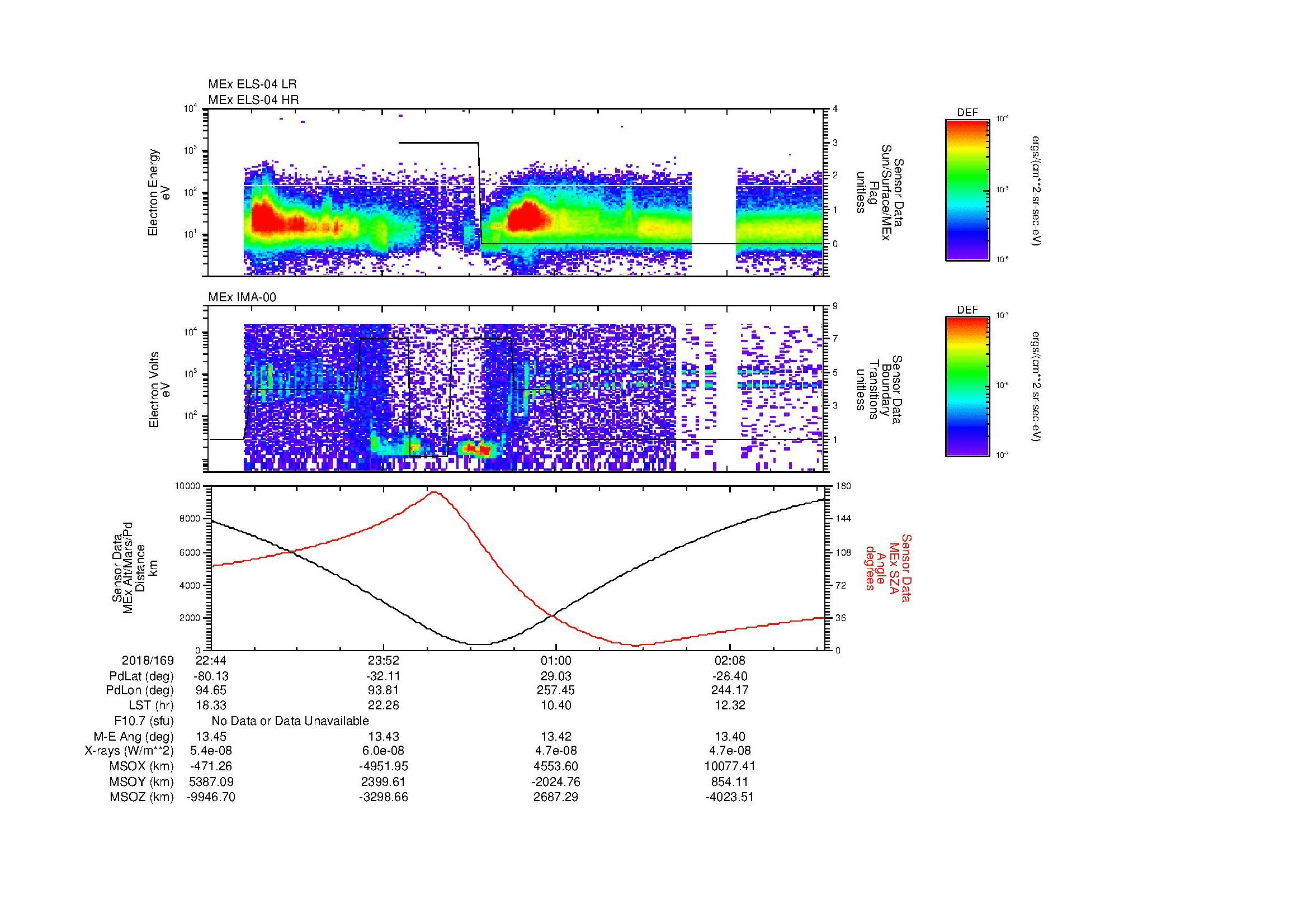Screen dimensions: 1308x924
Task: Click 'No Data or Data Unavailable' text
Action: [290, 721]
